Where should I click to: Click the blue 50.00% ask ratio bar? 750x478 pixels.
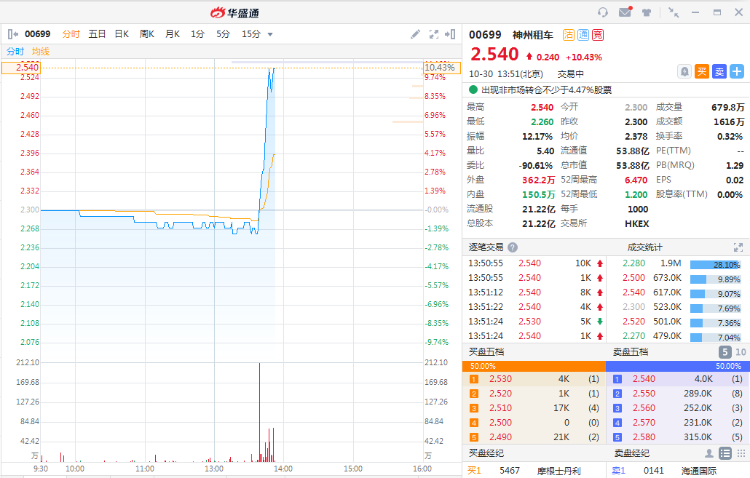(x=677, y=367)
